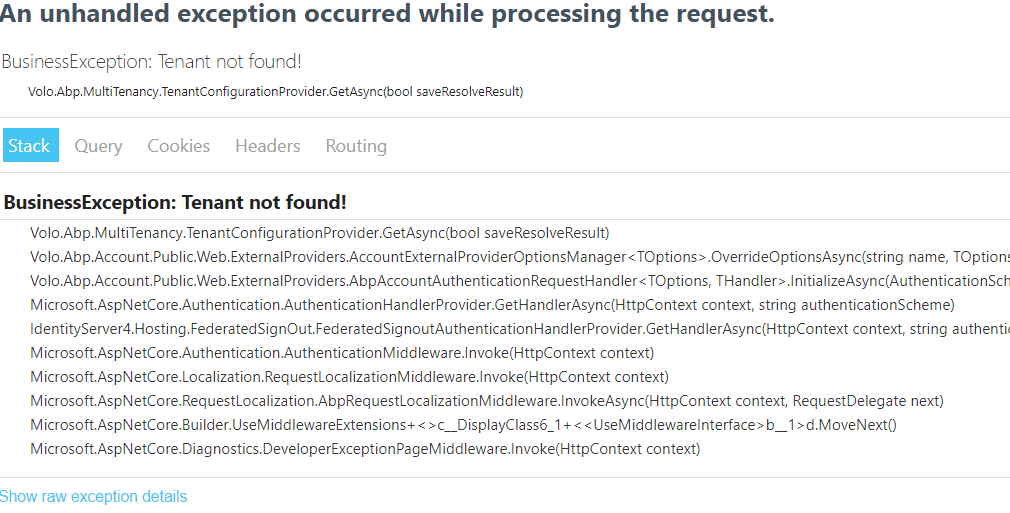This screenshot has width=1010, height=513.
Task: Click the UseMiddlewareExtensions MoveNext stack frame
Action: point(463,425)
